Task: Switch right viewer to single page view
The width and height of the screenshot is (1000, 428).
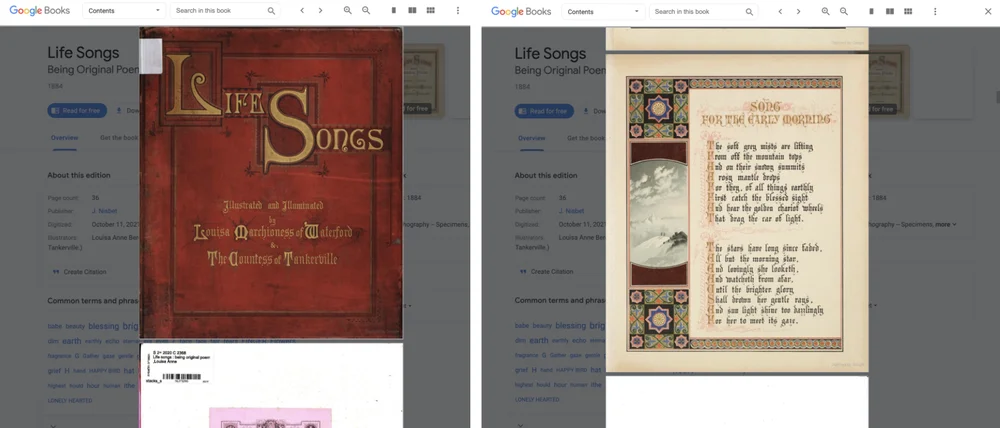Action: point(871,11)
